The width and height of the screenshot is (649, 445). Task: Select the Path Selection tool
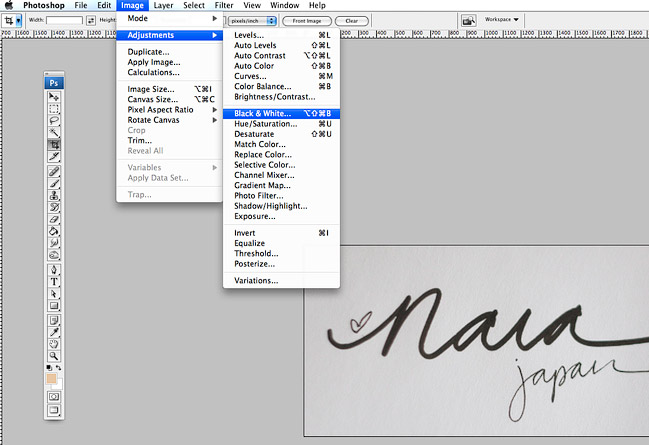pyautogui.click(x=54, y=294)
